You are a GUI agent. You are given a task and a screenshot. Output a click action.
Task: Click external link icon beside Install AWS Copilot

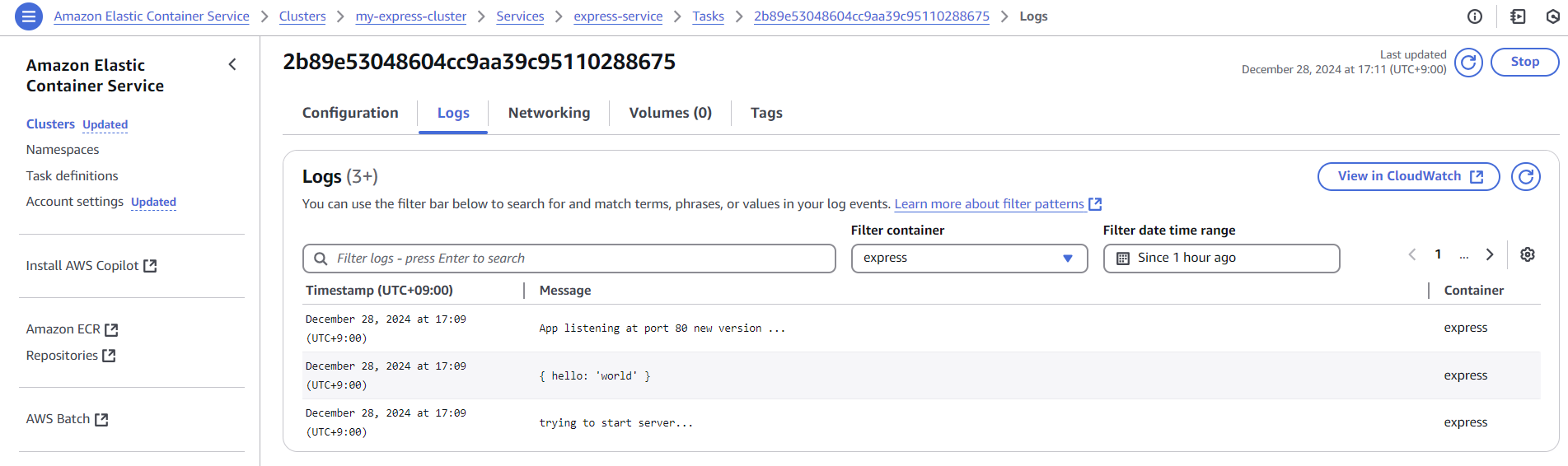(x=150, y=266)
